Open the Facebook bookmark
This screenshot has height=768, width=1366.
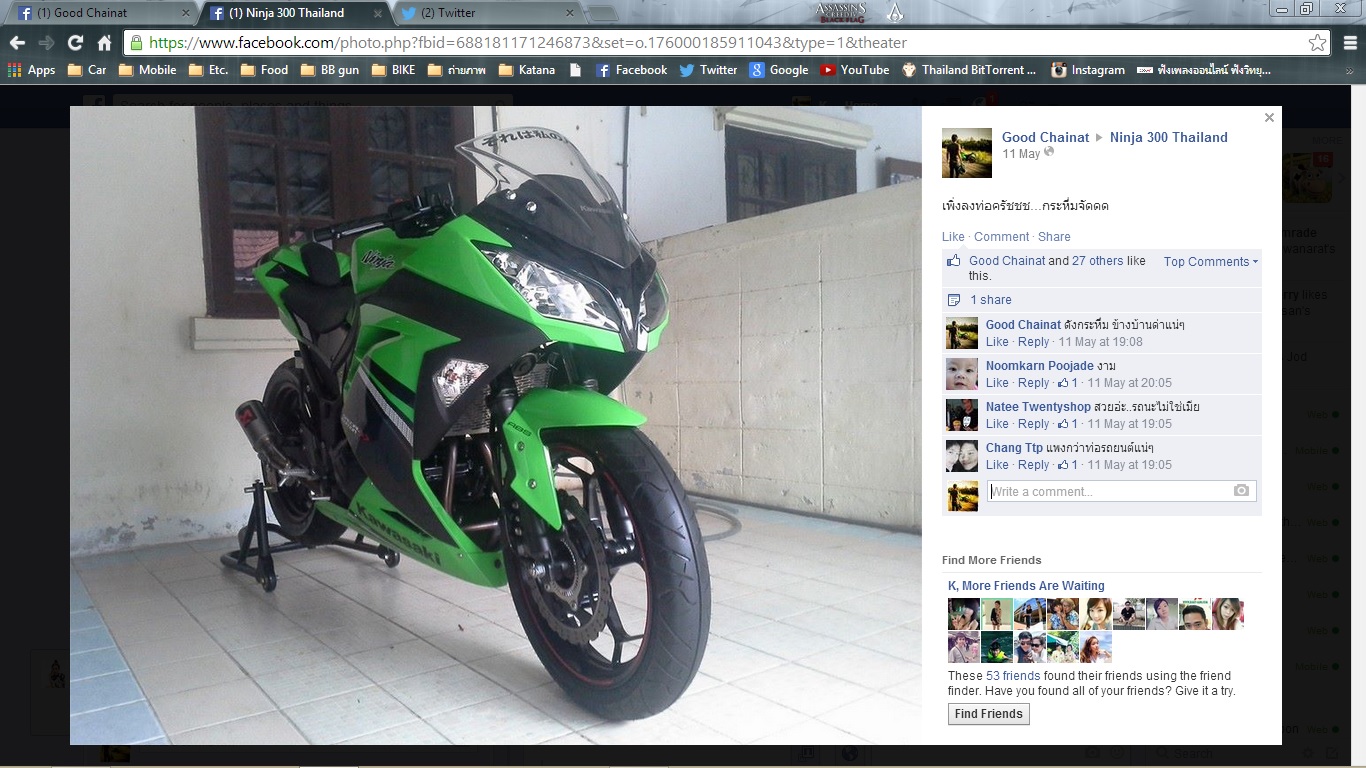(x=631, y=70)
